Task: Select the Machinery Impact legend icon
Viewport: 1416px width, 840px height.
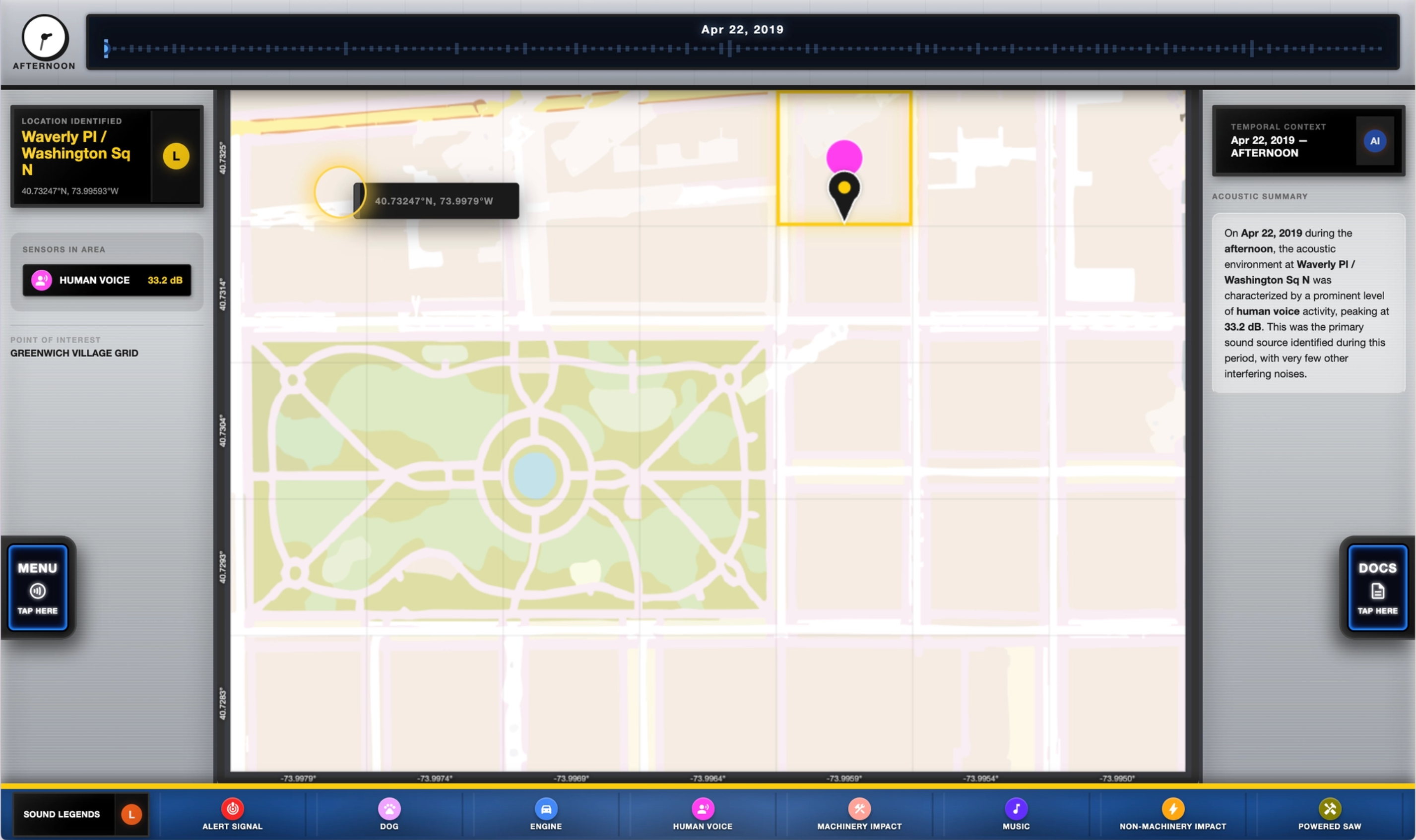Action: (x=859, y=808)
